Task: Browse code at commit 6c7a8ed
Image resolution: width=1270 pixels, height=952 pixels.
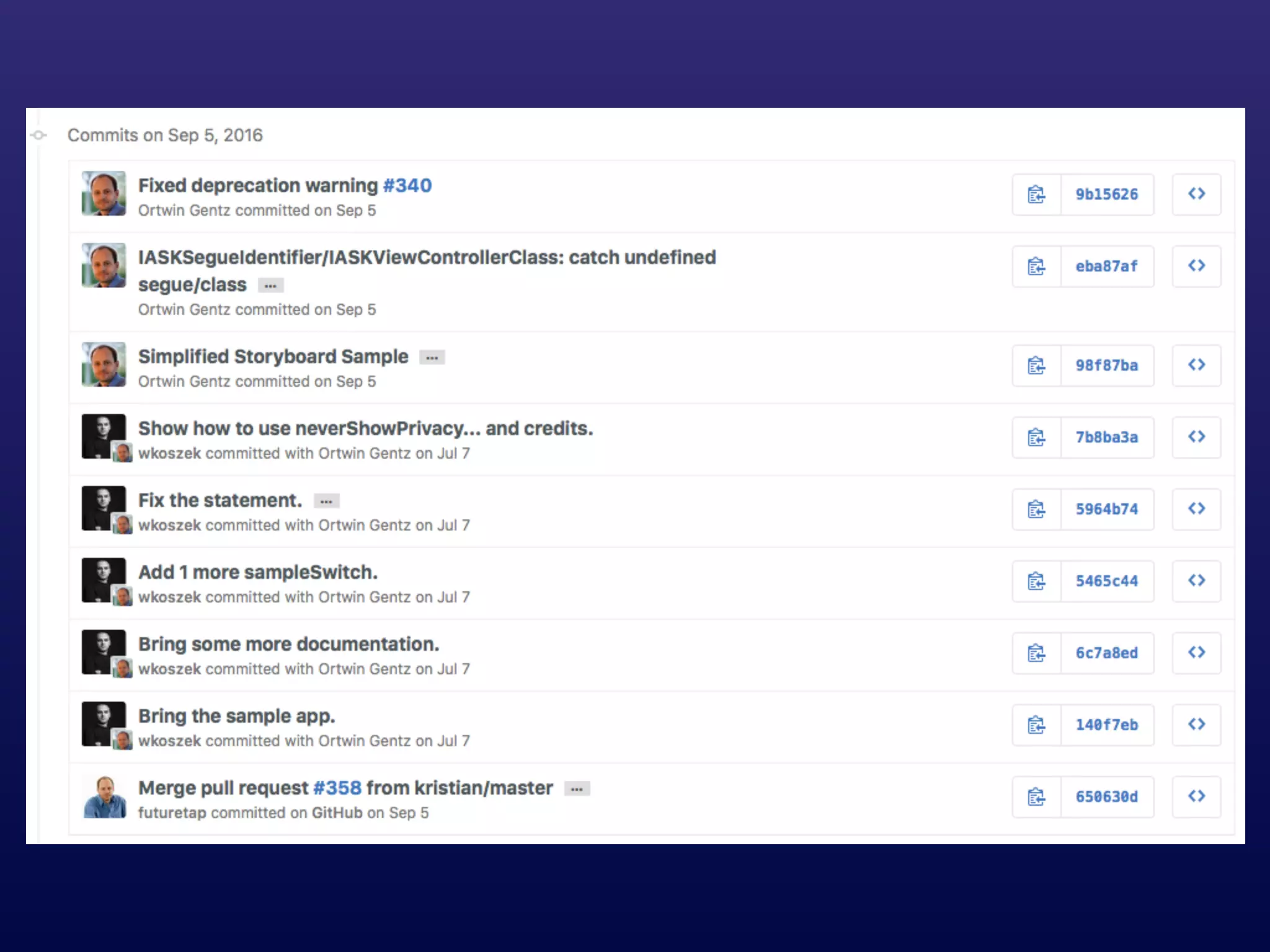Action: click(1196, 653)
